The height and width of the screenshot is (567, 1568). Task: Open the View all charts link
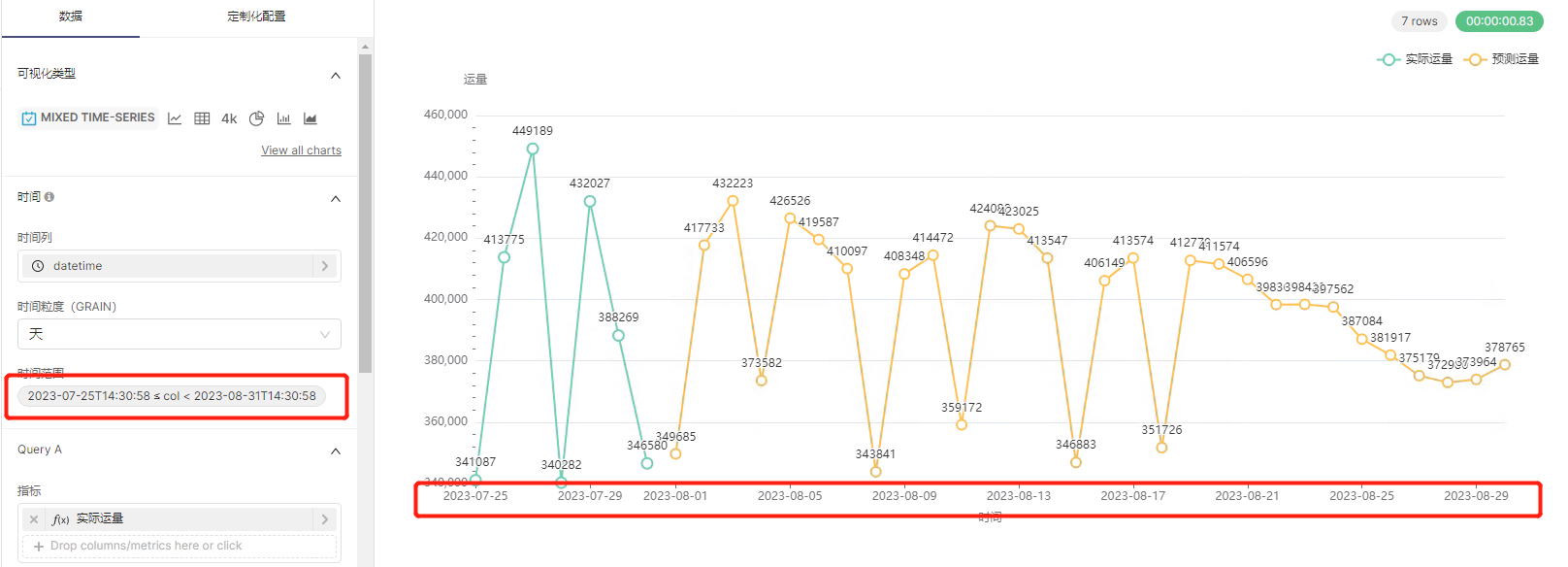coord(301,150)
